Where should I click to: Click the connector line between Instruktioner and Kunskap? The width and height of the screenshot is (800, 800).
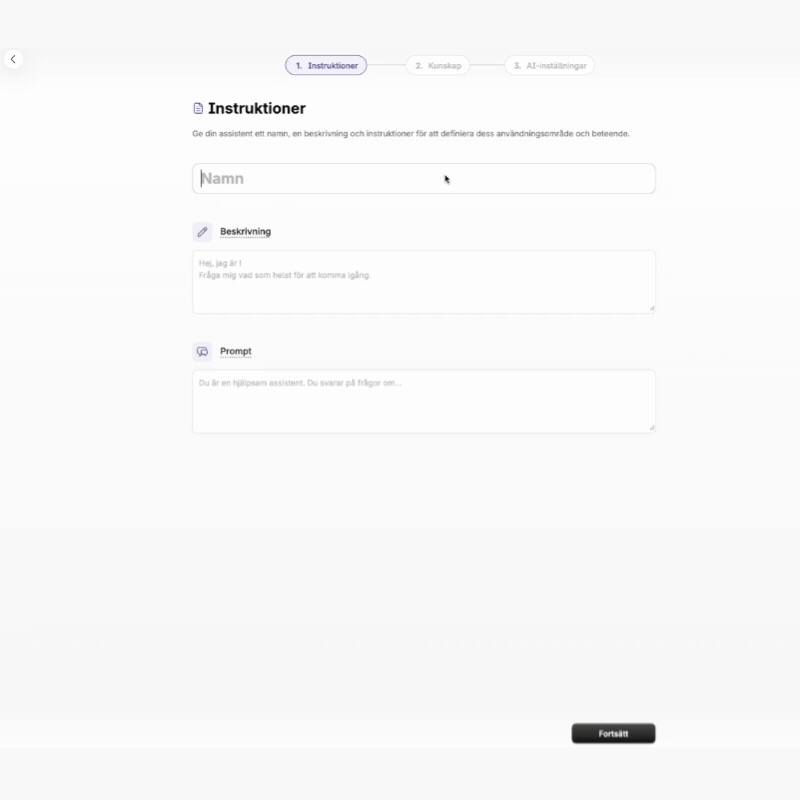(x=386, y=66)
